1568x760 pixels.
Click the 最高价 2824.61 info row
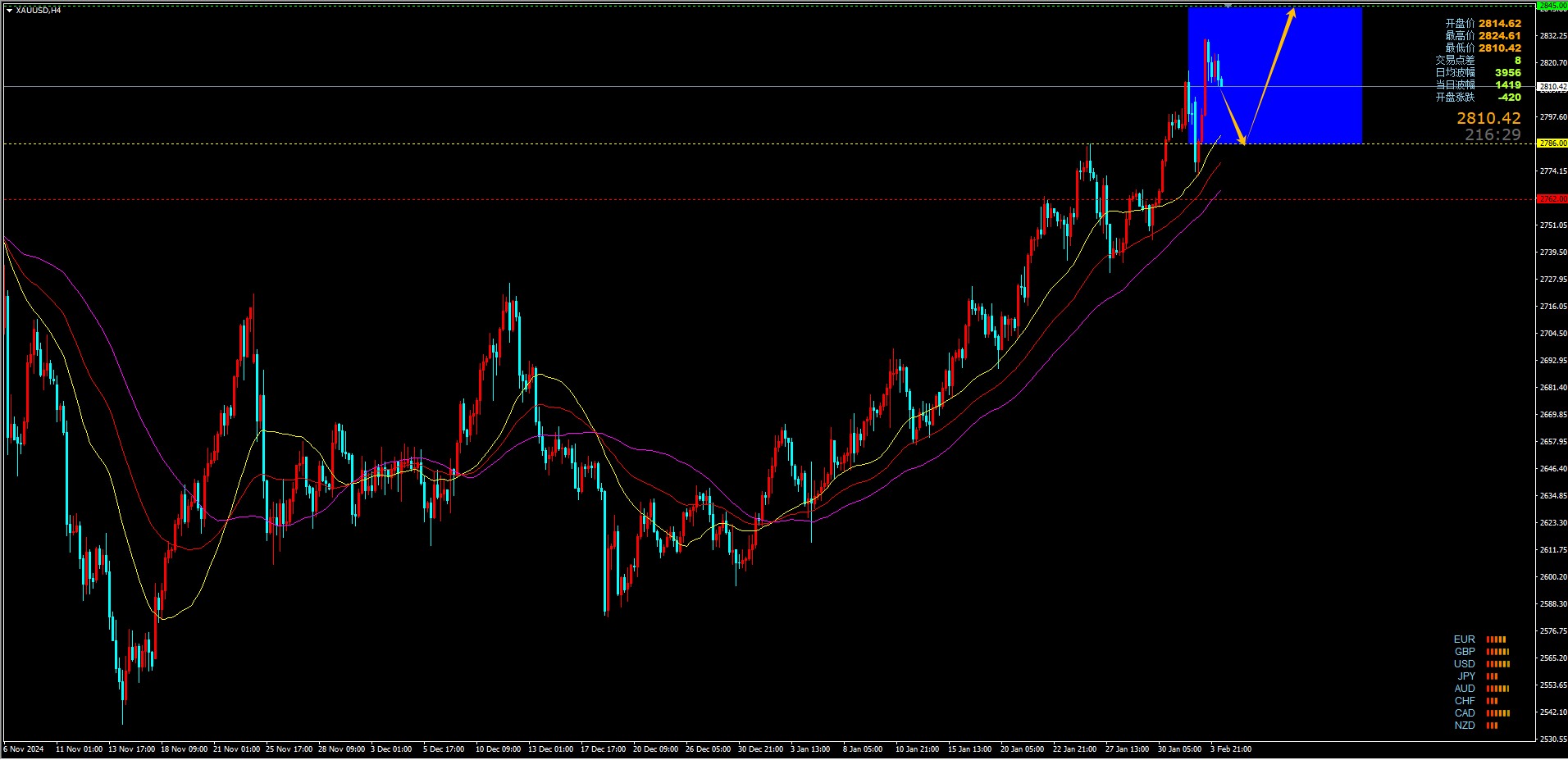pos(1483,36)
